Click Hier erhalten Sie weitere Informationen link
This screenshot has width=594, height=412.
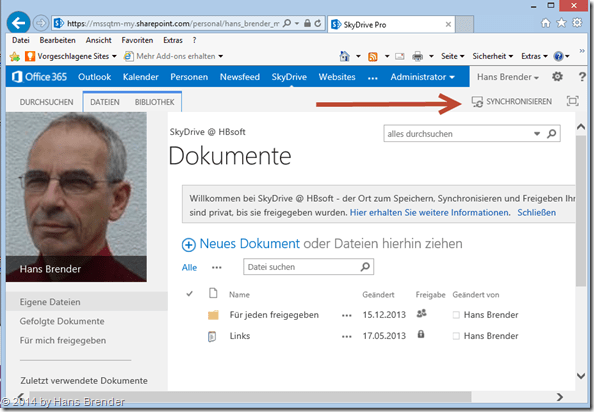(x=430, y=212)
